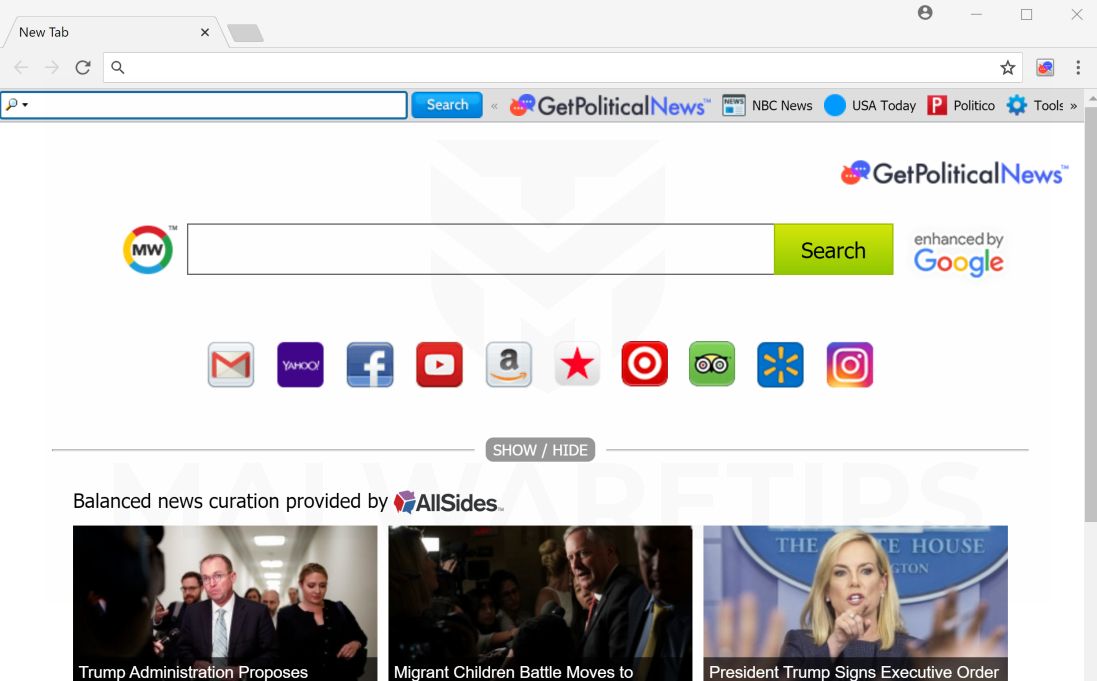This screenshot has height=681, width=1097.
Task: Launch Facebook from the shortcuts
Action: point(370,364)
